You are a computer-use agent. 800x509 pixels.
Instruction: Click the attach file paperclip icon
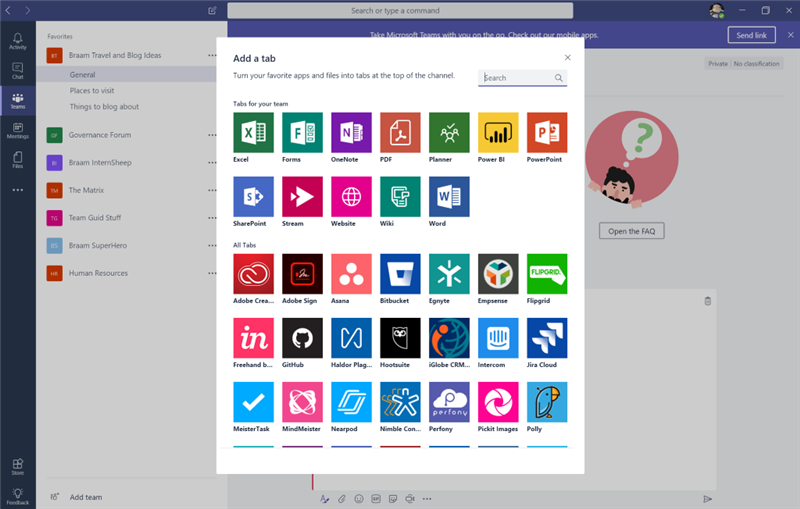pos(342,499)
